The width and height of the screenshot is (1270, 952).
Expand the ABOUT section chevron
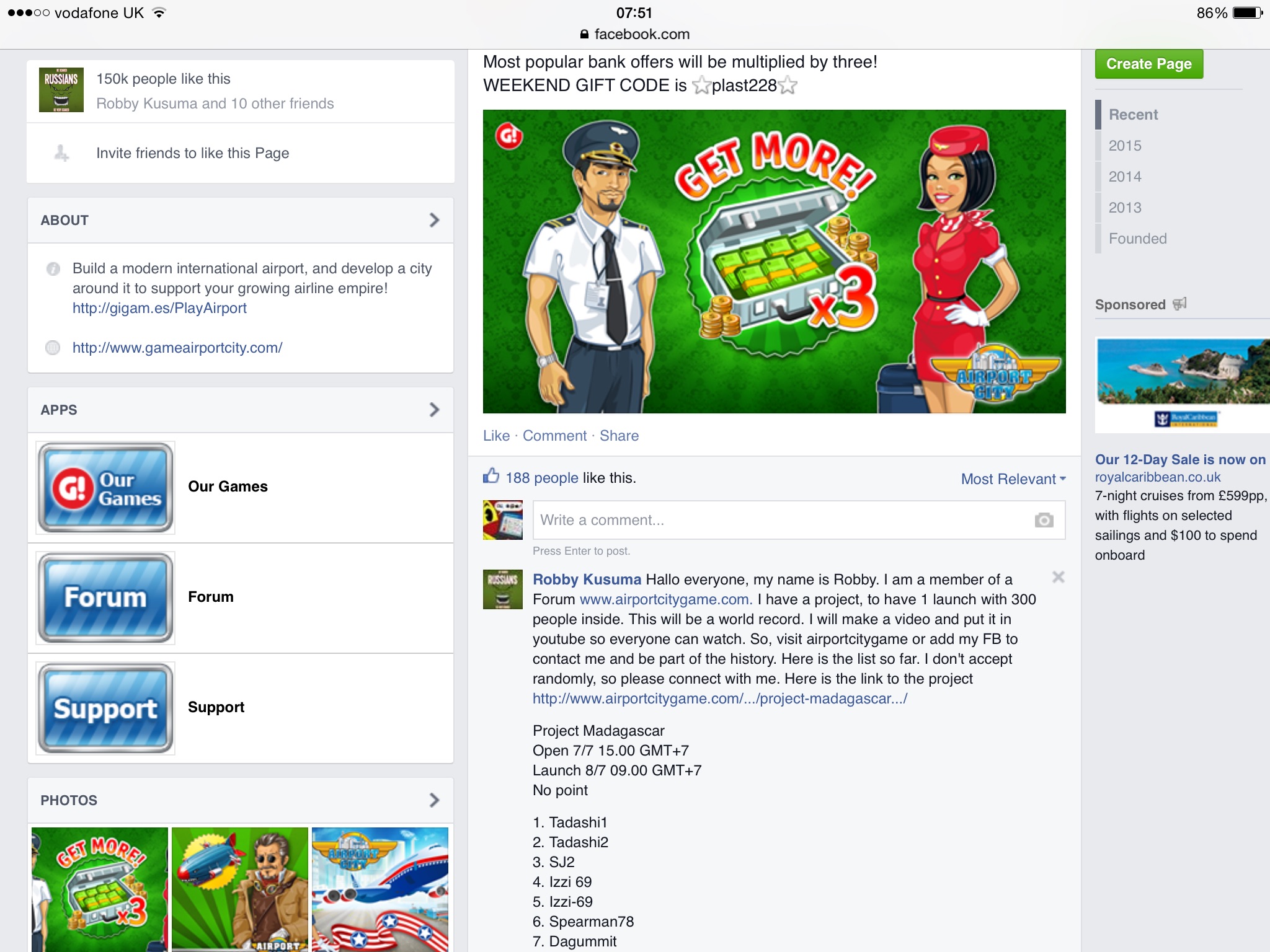tap(434, 220)
